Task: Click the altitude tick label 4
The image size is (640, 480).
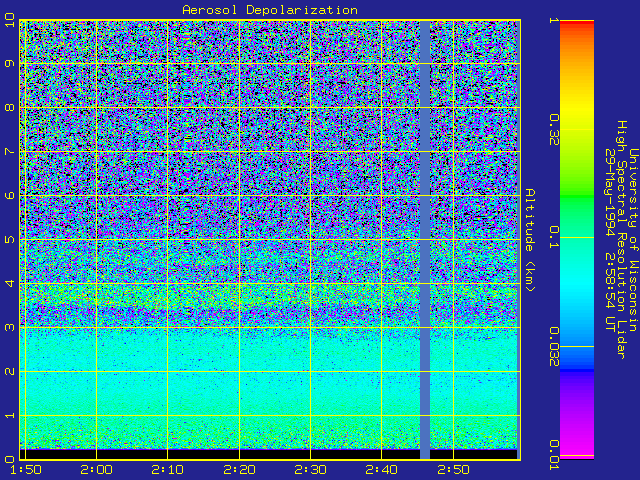Action: click(9, 283)
